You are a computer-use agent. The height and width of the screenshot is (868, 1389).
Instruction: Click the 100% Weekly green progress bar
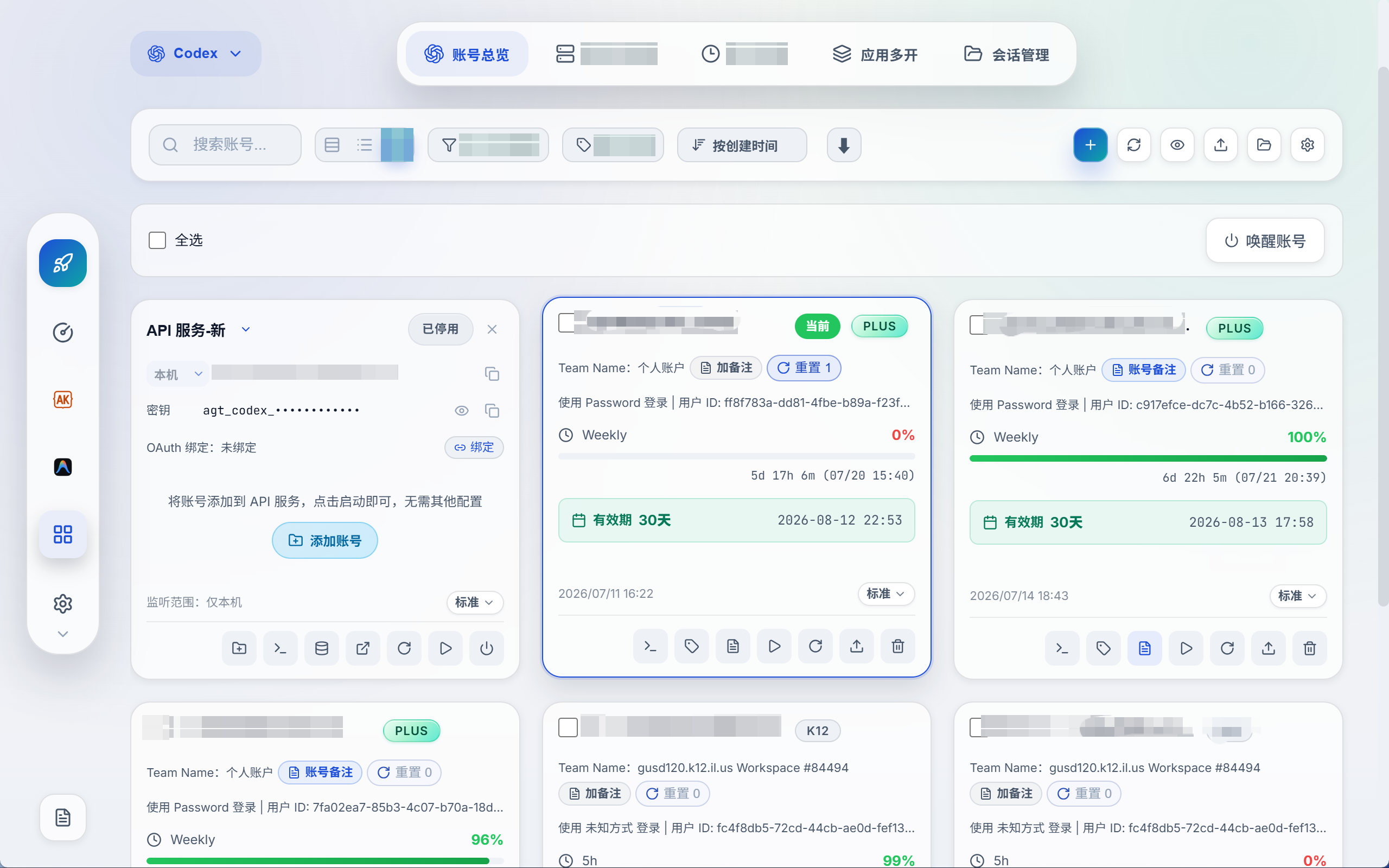[1148, 458]
